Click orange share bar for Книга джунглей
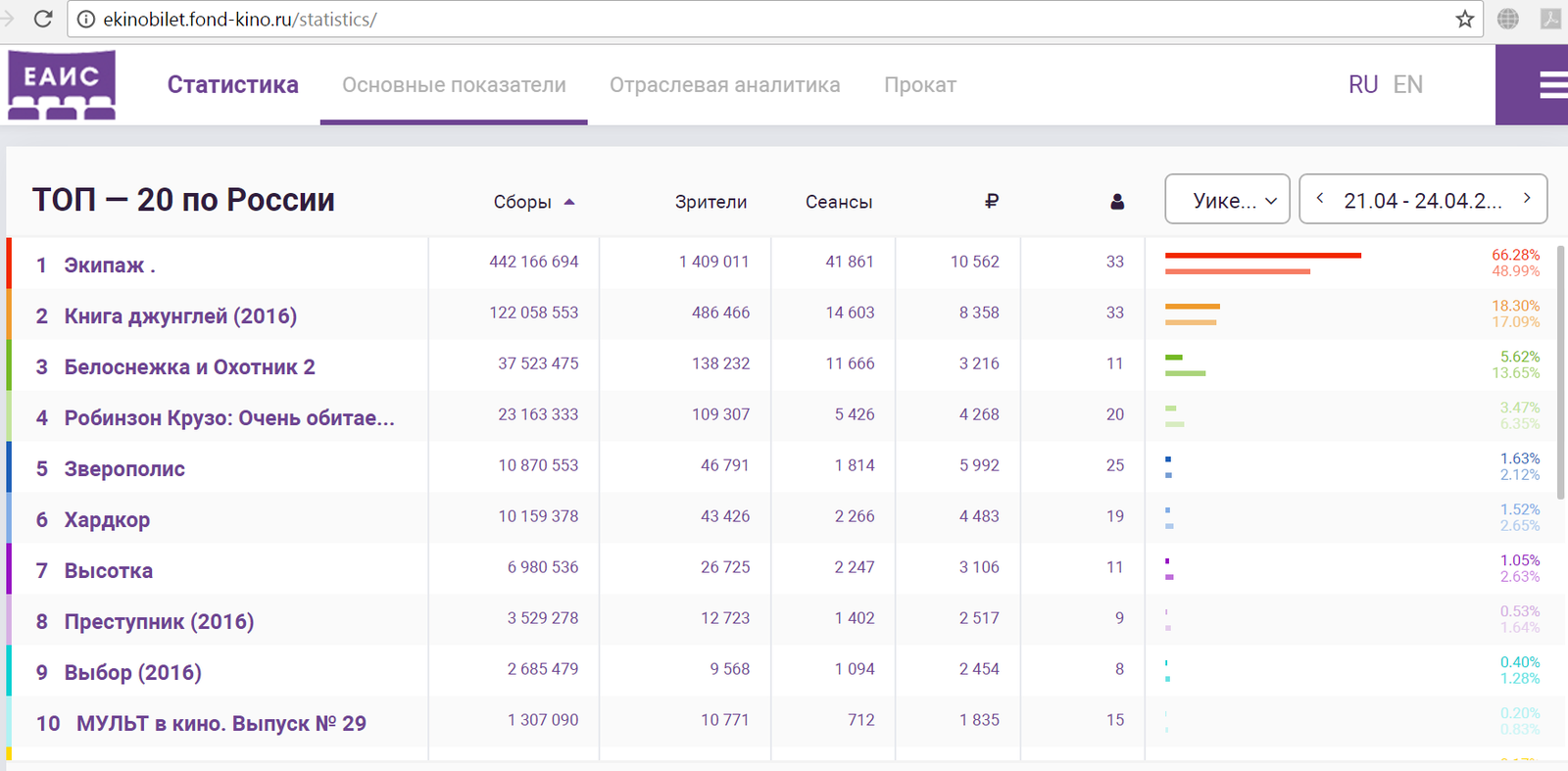 tap(1193, 307)
